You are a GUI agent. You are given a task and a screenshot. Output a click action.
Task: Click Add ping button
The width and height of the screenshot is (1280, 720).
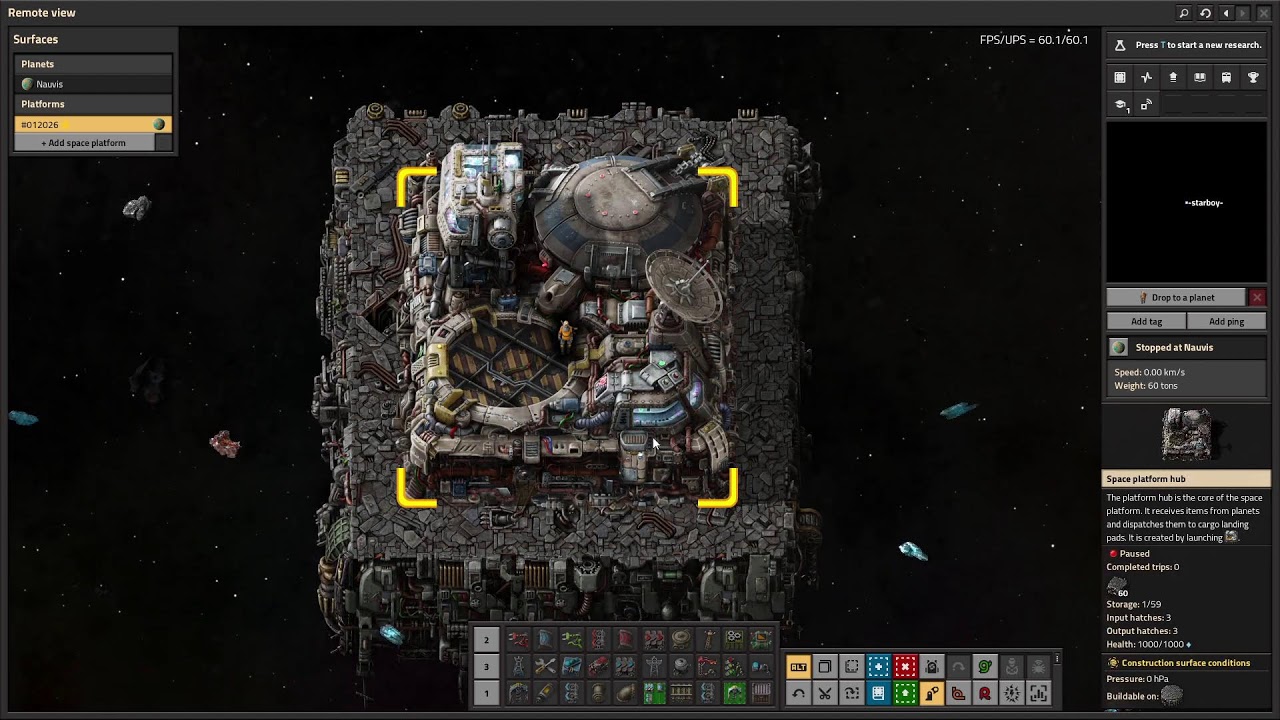(1226, 321)
